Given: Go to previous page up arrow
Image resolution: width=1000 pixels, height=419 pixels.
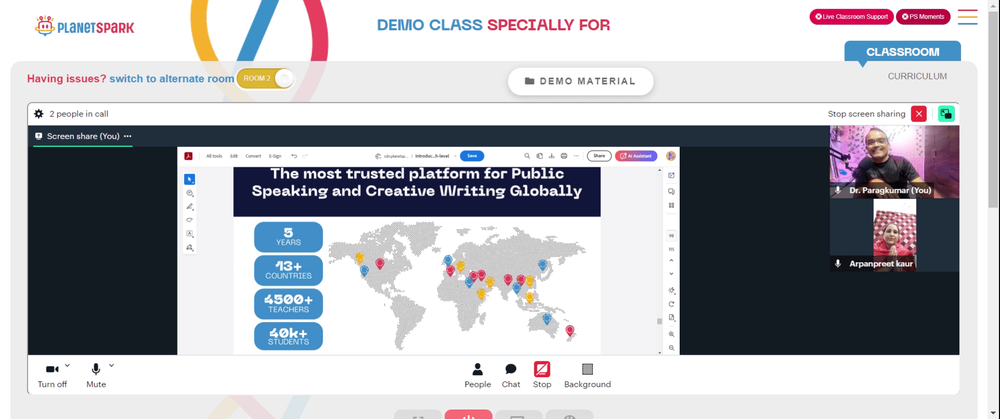Looking at the screenshot, I should [x=672, y=260].
